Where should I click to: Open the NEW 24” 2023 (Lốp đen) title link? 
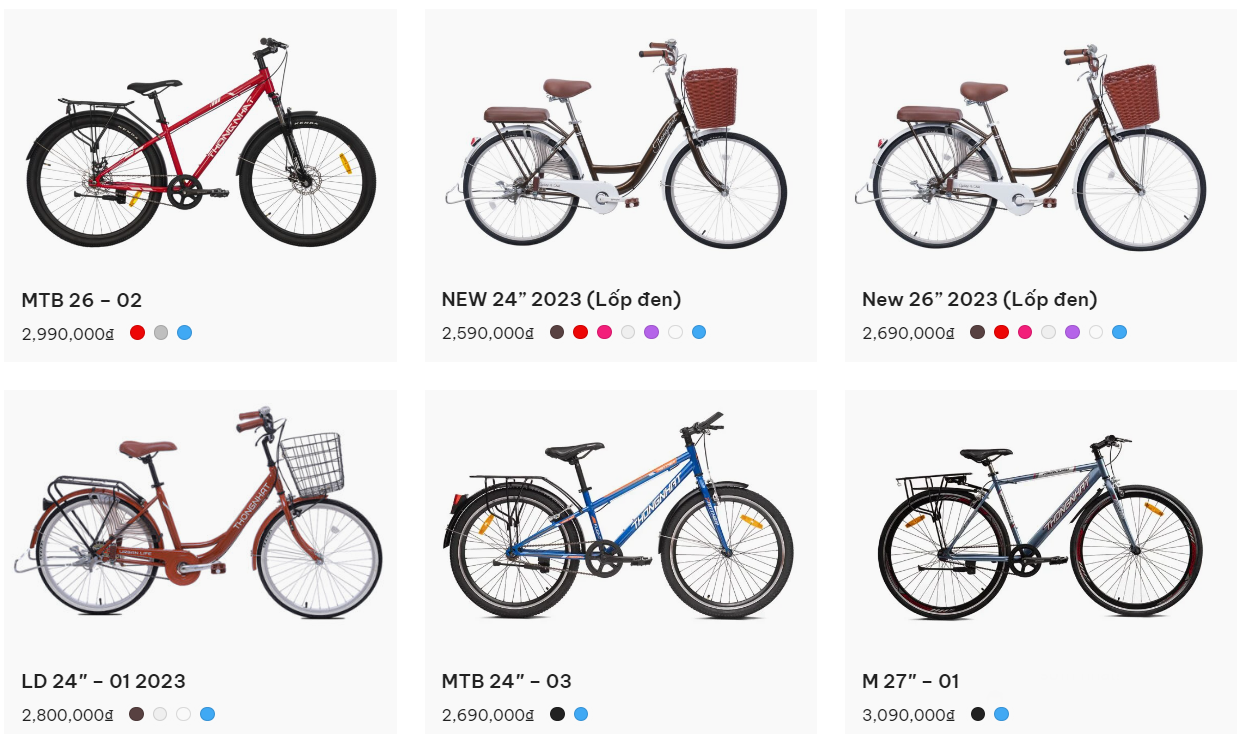coord(561,299)
